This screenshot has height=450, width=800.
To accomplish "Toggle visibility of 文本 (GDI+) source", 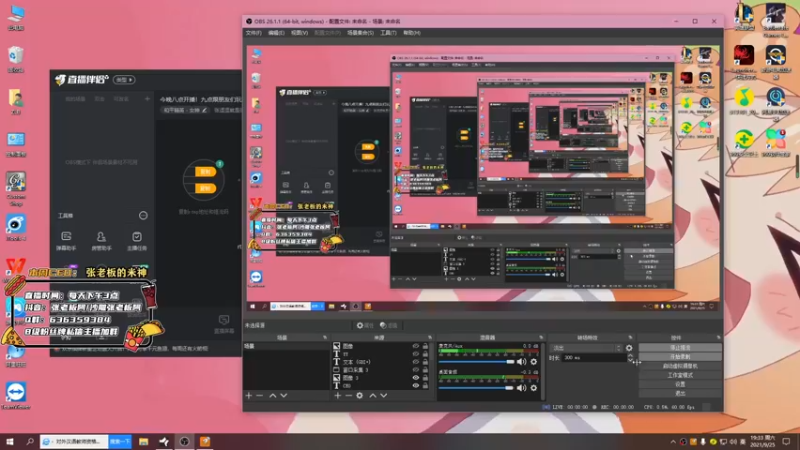I will (415, 362).
